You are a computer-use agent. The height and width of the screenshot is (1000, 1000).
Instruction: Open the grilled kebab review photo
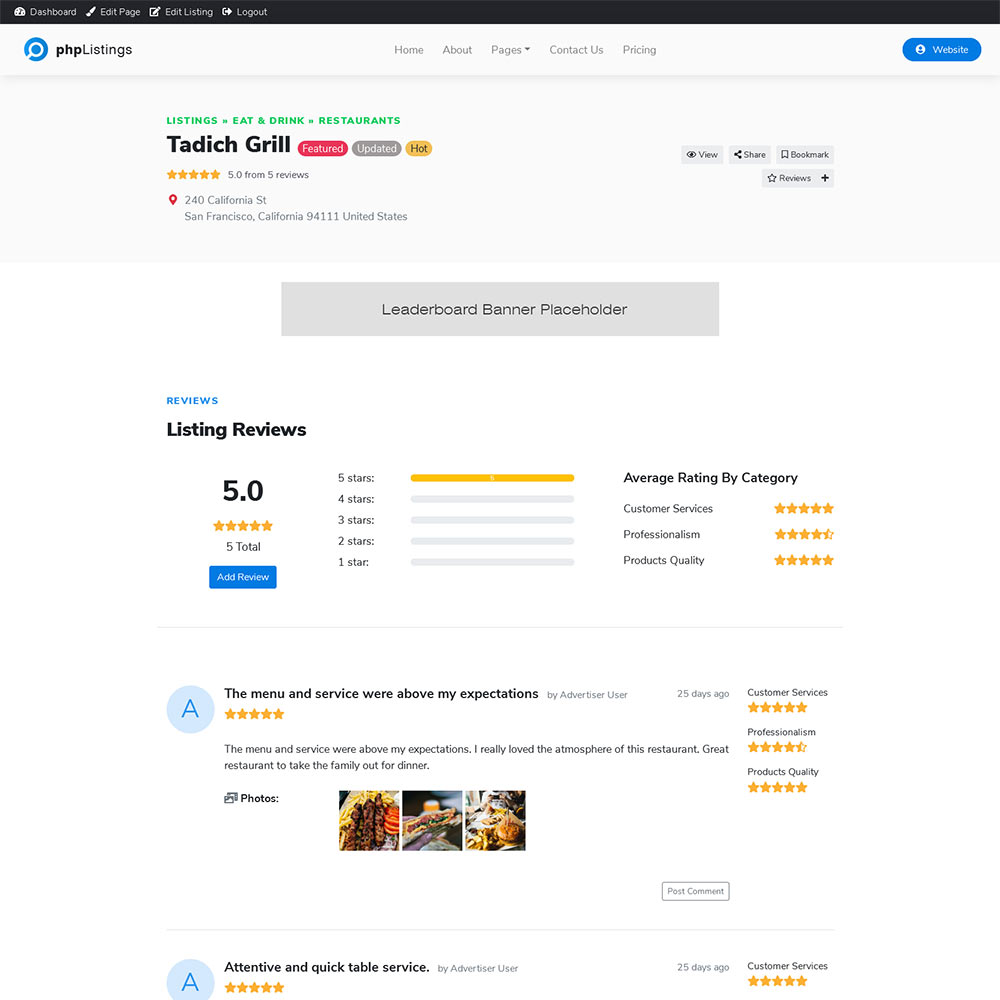click(x=369, y=820)
